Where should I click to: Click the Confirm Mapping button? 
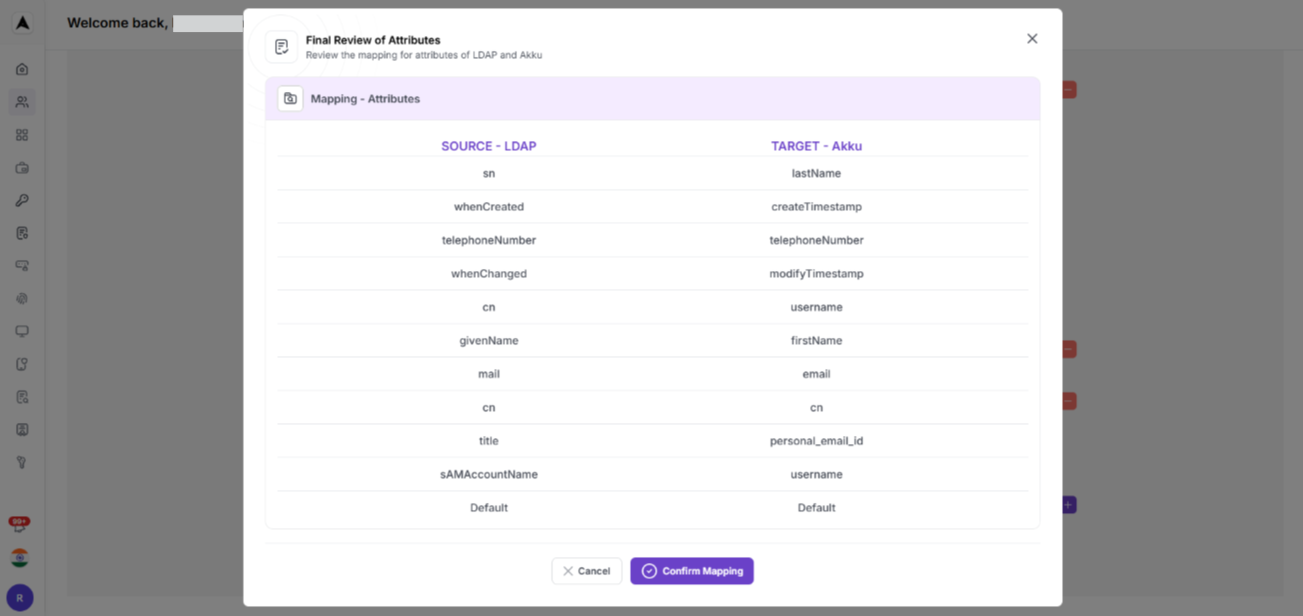[691, 570]
